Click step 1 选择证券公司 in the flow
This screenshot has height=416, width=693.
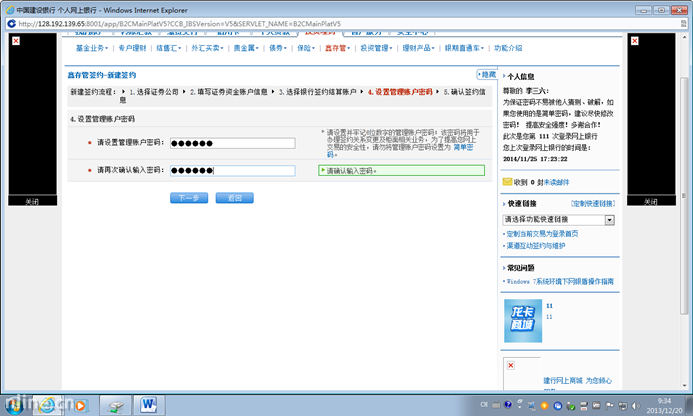pos(154,92)
